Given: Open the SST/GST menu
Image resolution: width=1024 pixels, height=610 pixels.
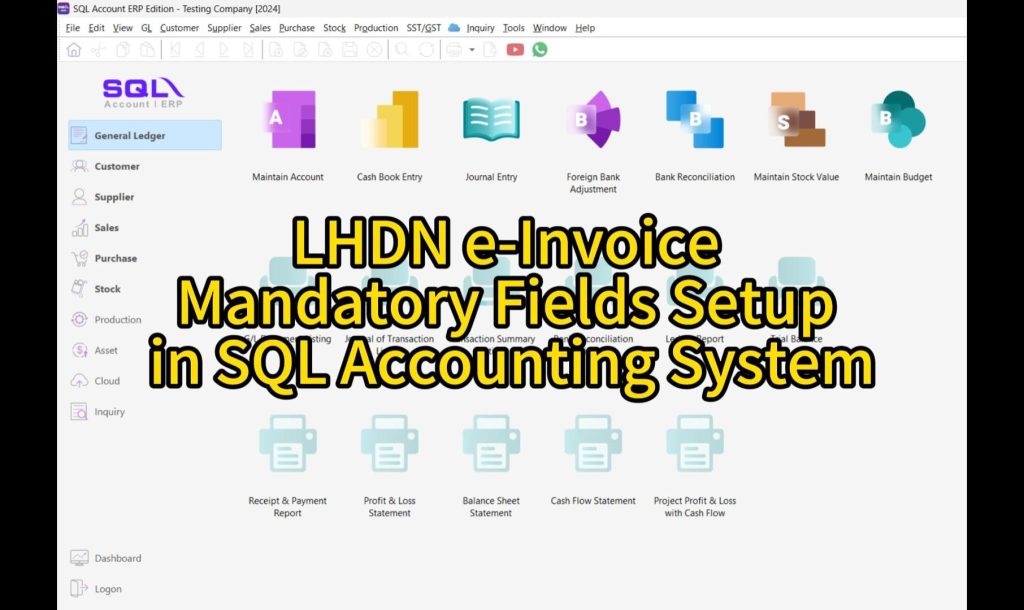Looking at the screenshot, I should coord(424,28).
